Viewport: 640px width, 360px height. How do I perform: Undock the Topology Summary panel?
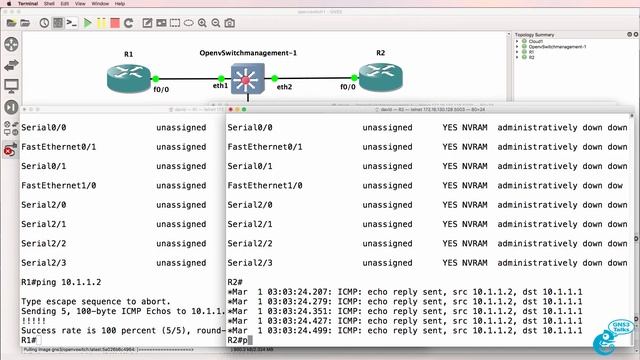(629, 35)
